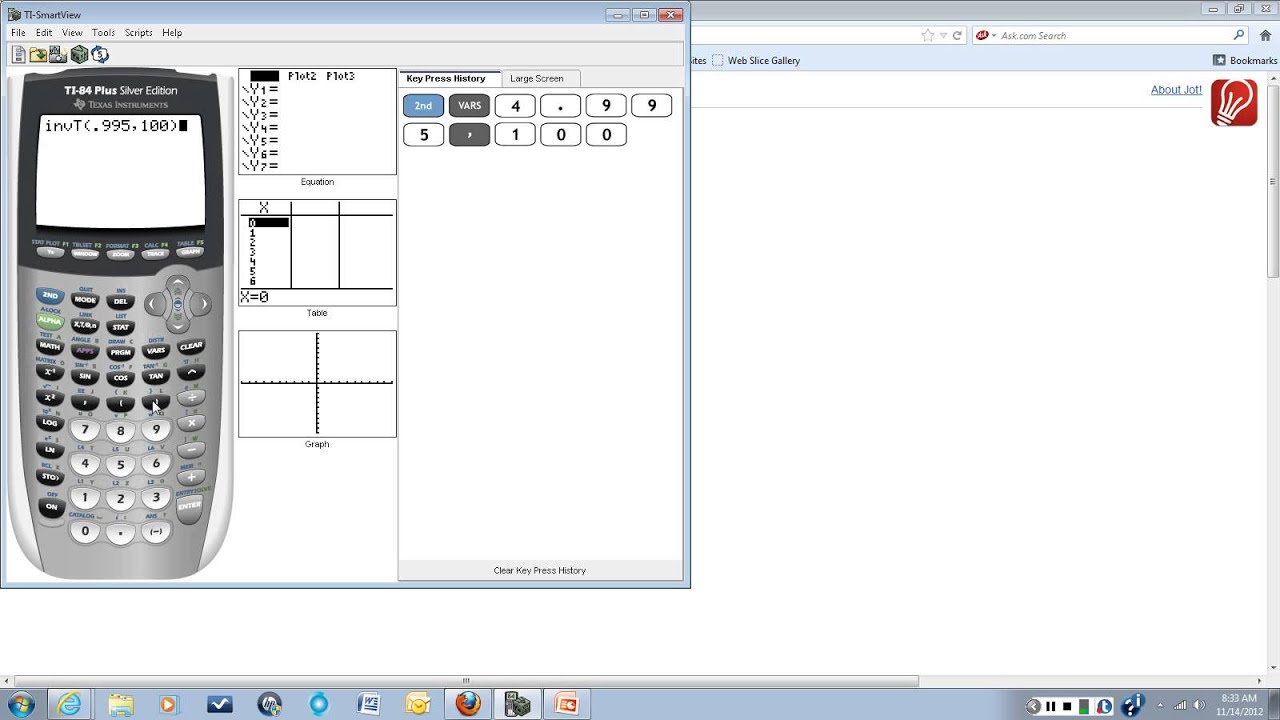The image size is (1280, 720).
Task: Open the Help menu
Action: tap(172, 33)
